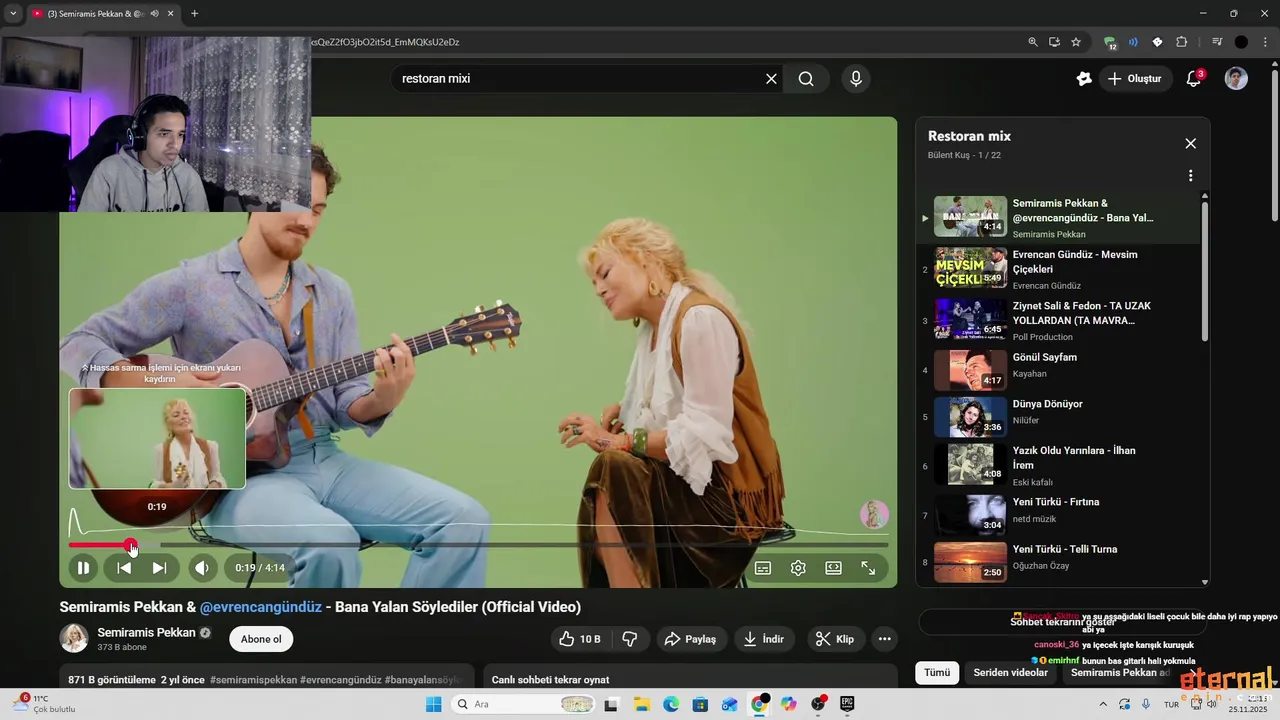The width and height of the screenshot is (1280, 720).
Task: Bookmark this page with the star icon
Action: tap(1076, 42)
